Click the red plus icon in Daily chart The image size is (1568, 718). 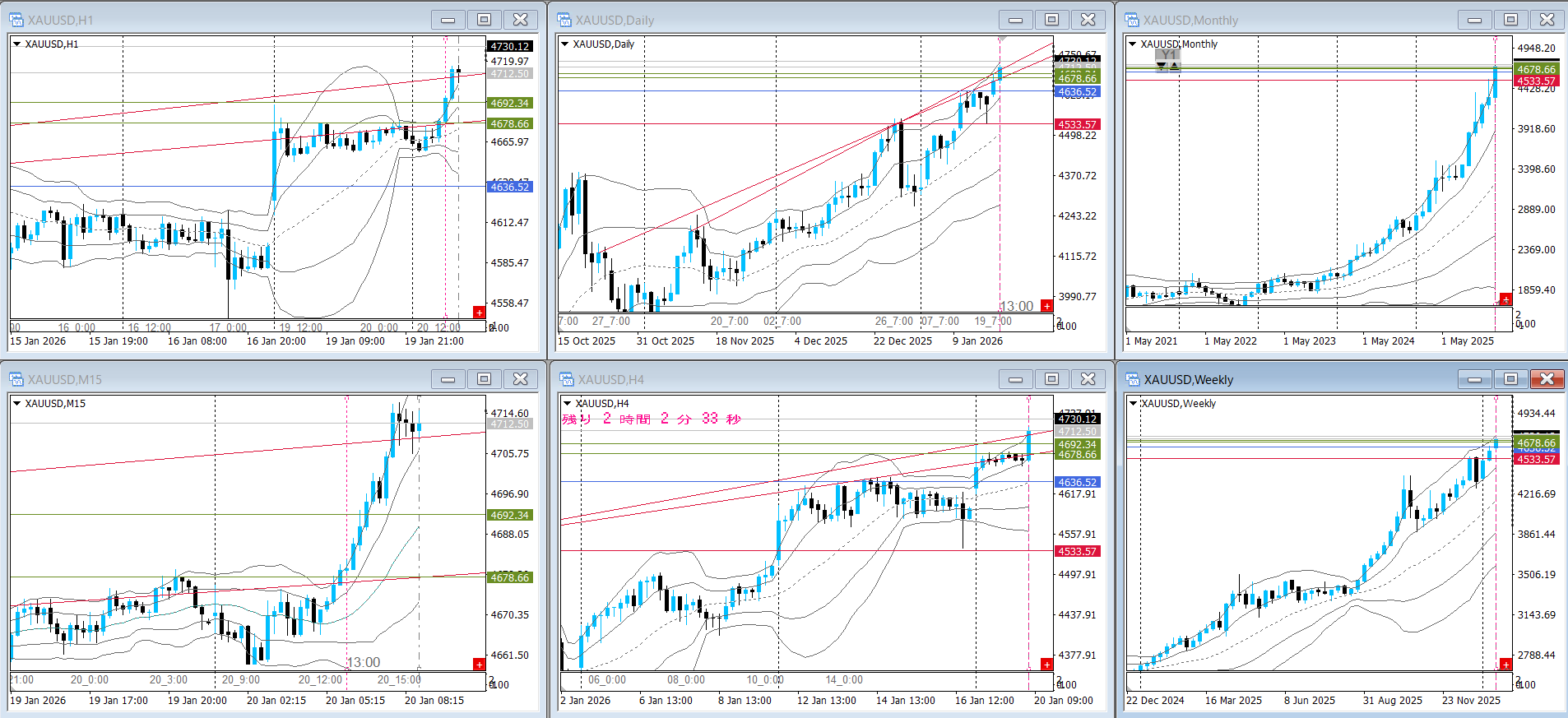[x=1046, y=306]
